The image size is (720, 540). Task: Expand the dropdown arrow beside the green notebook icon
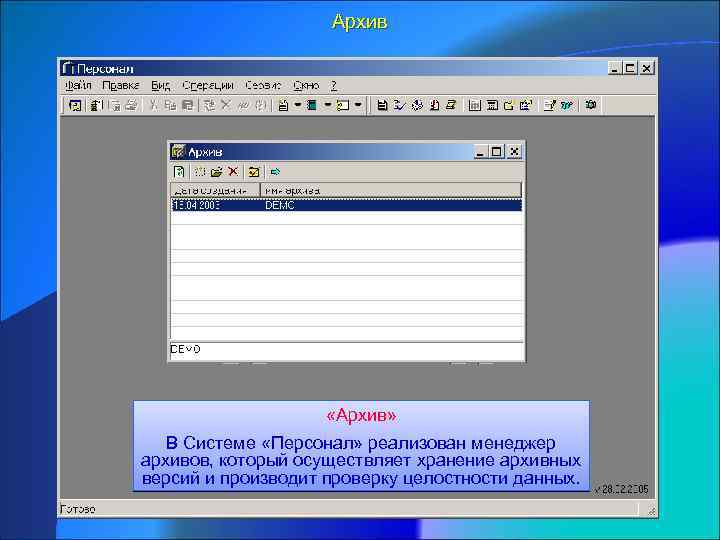tap(327, 105)
